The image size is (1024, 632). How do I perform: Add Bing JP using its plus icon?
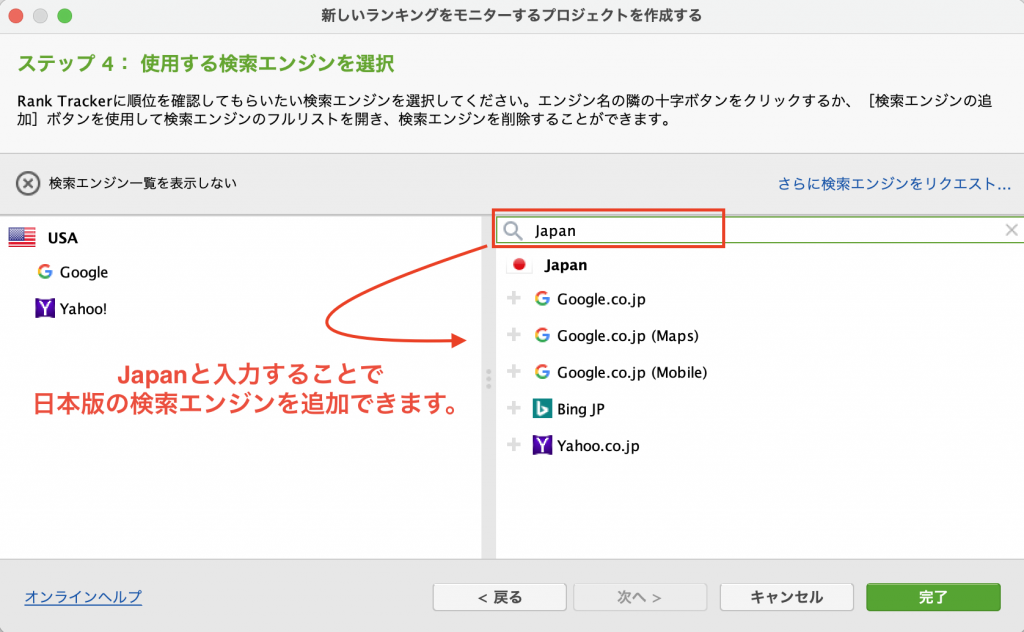point(514,408)
